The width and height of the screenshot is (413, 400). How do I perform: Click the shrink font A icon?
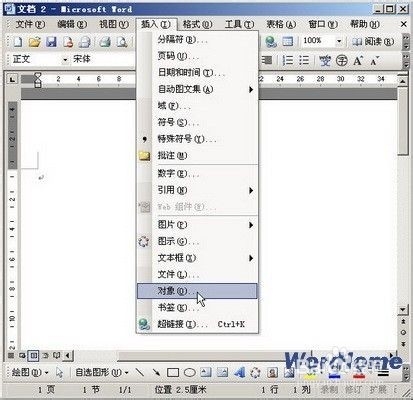click(x=374, y=60)
